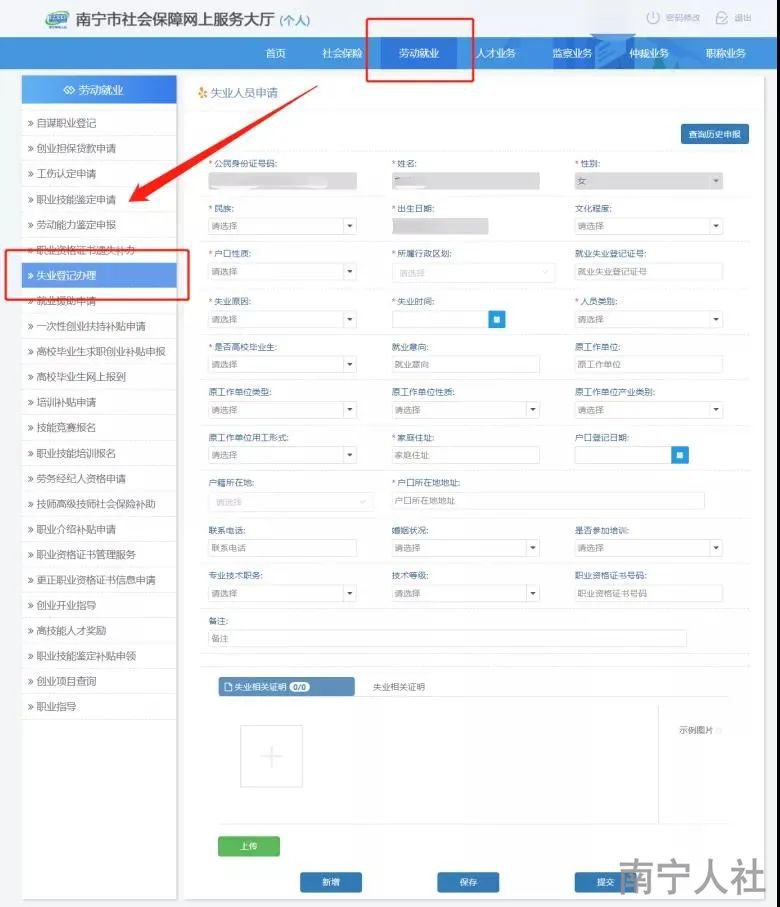Image resolution: width=780 pixels, height=907 pixels.
Task: Open the 人才业务 tab
Action: pyautogui.click(x=496, y=53)
